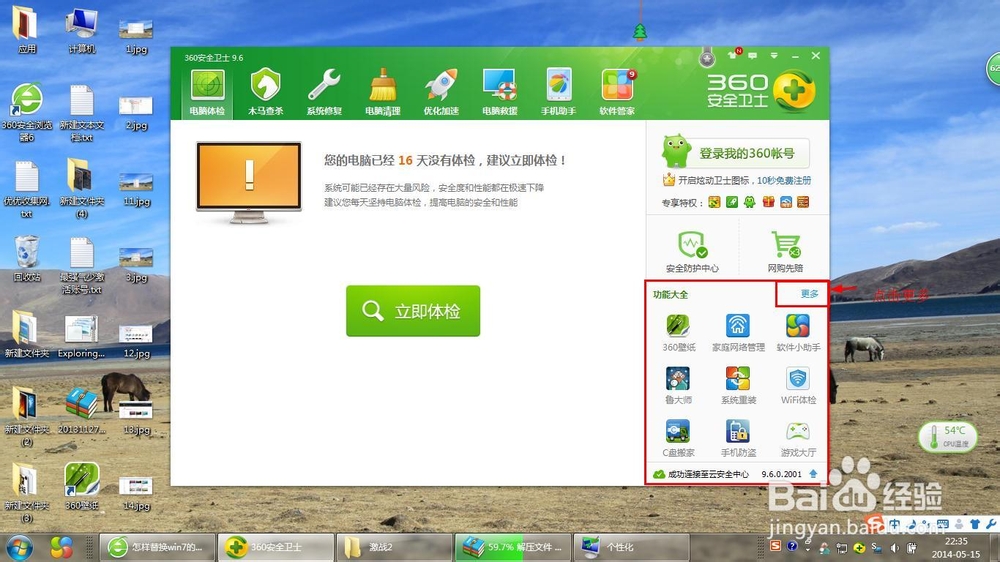Image resolution: width=1000 pixels, height=562 pixels.
Task: Go to the 优化加速 rocket tab
Action: pos(441,92)
